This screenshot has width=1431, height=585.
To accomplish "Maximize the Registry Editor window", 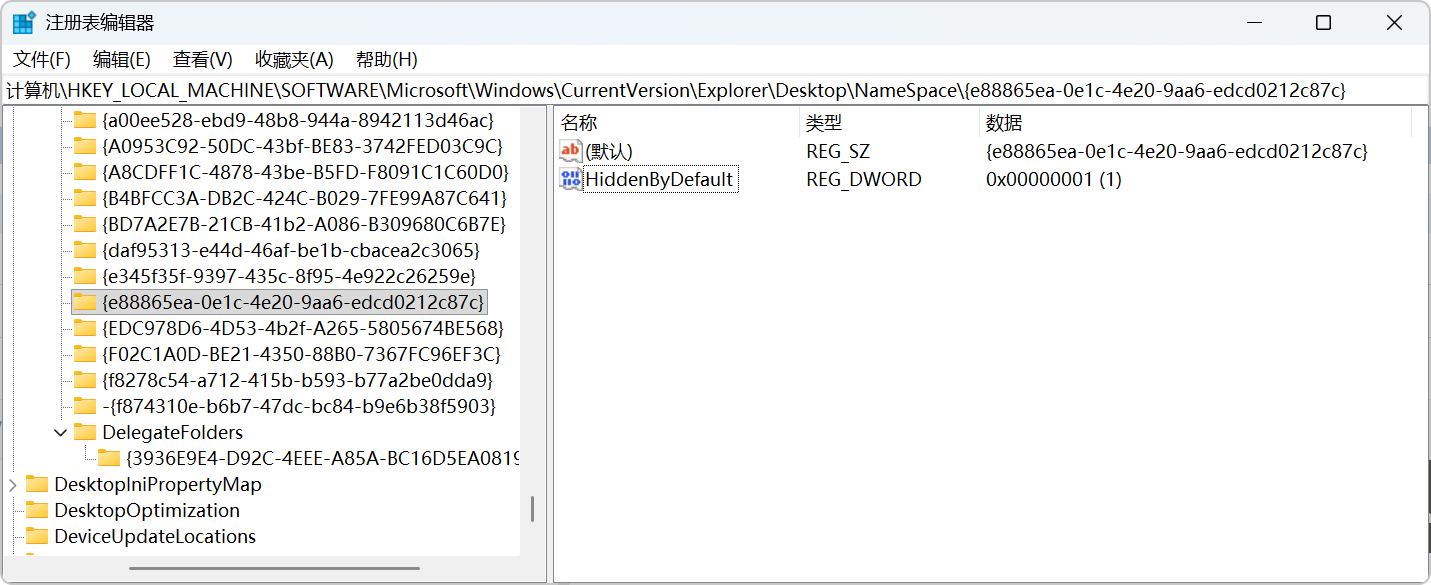I will tap(1323, 22).
